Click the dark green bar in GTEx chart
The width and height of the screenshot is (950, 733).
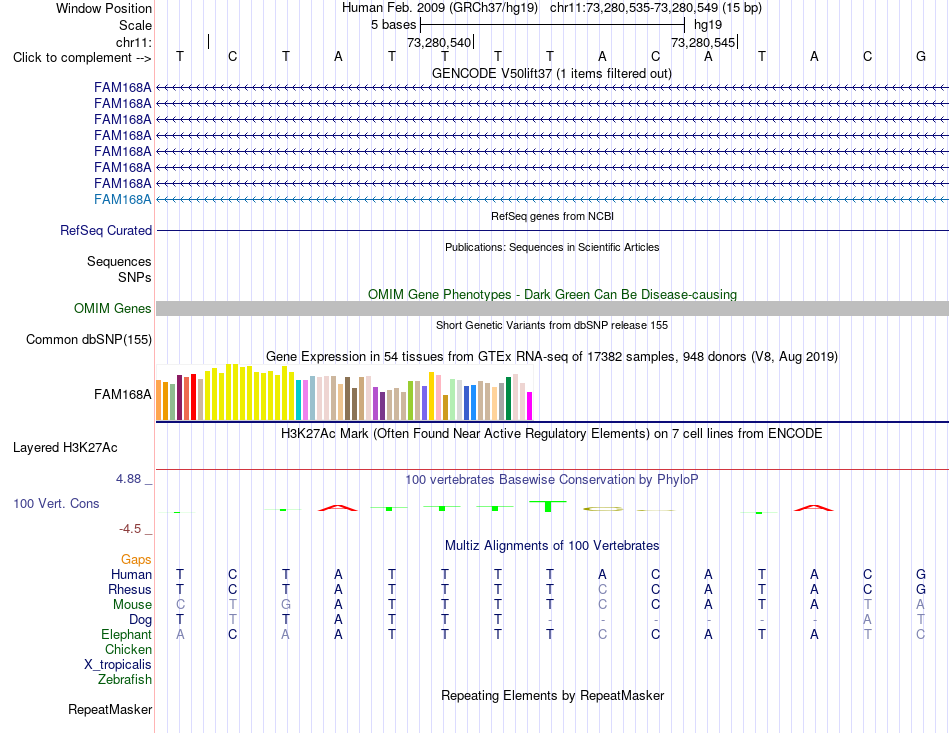tap(508, 399)
